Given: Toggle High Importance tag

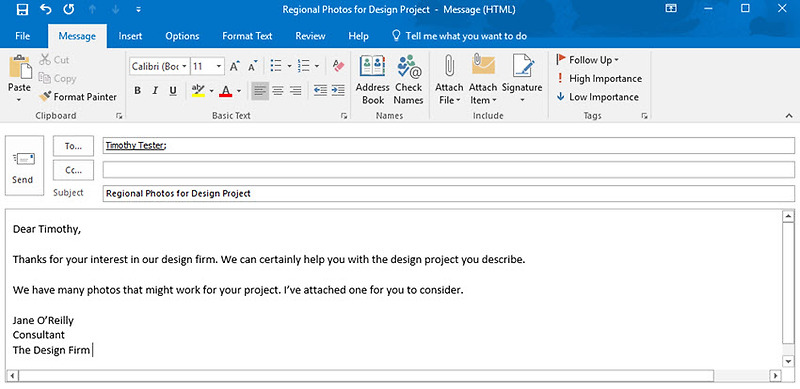Looking at the screenshot, I should (598, 79).
